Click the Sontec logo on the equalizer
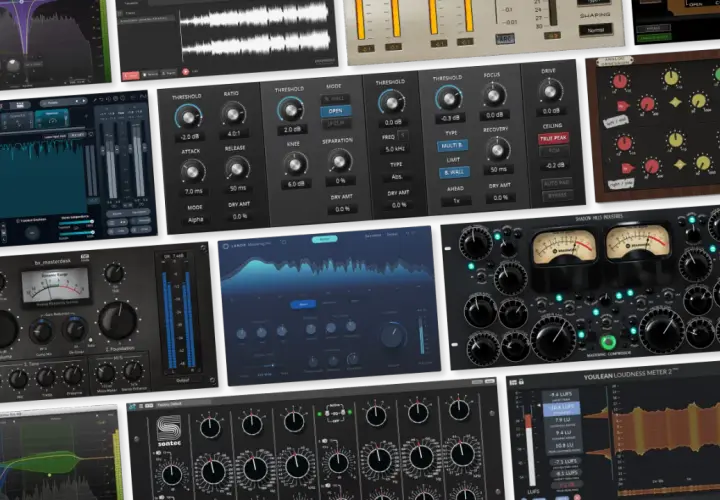The width and height of the screenshot is (720, 500). [169, 431]
